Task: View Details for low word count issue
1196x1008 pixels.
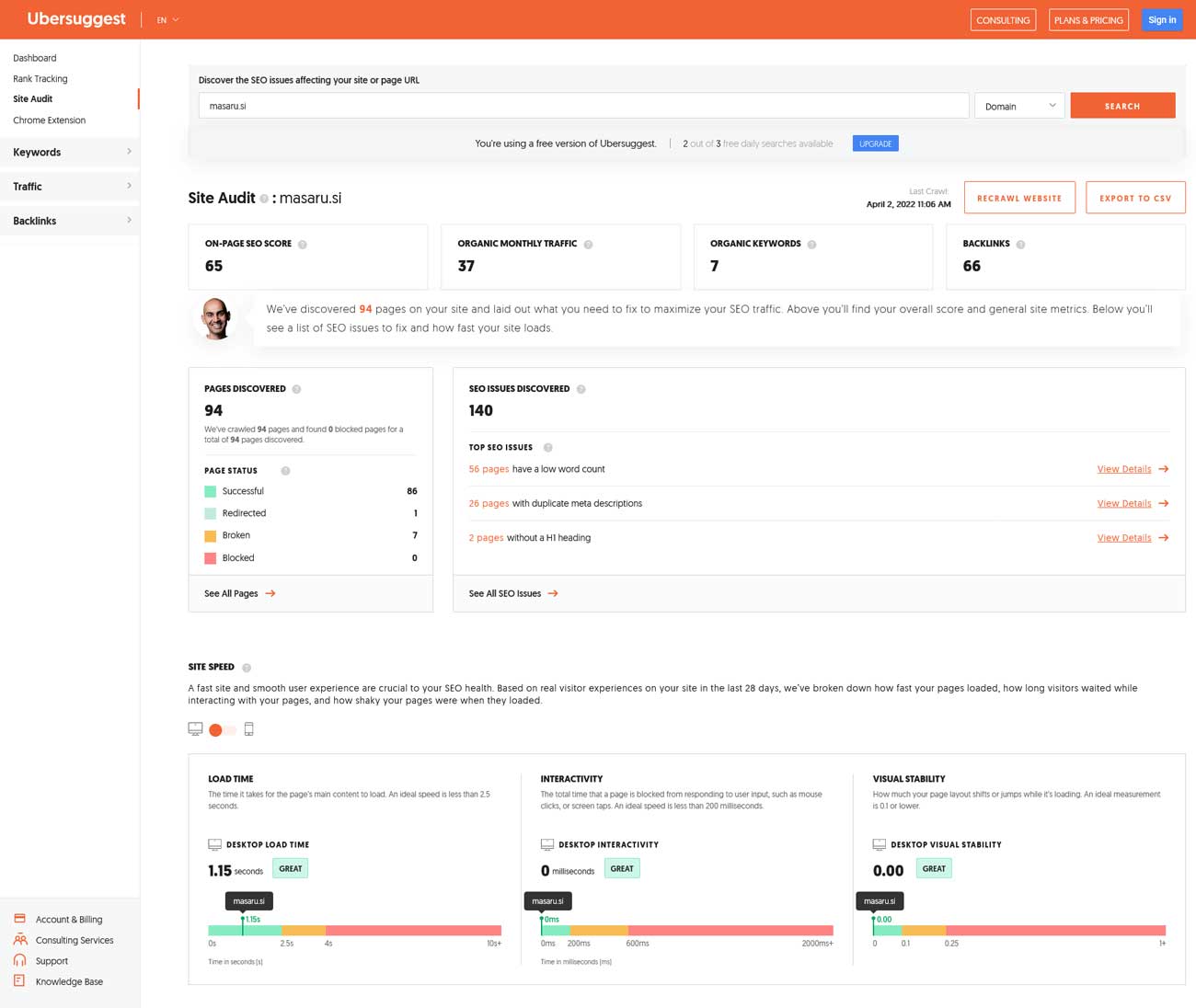Action: click(1124, 469)
